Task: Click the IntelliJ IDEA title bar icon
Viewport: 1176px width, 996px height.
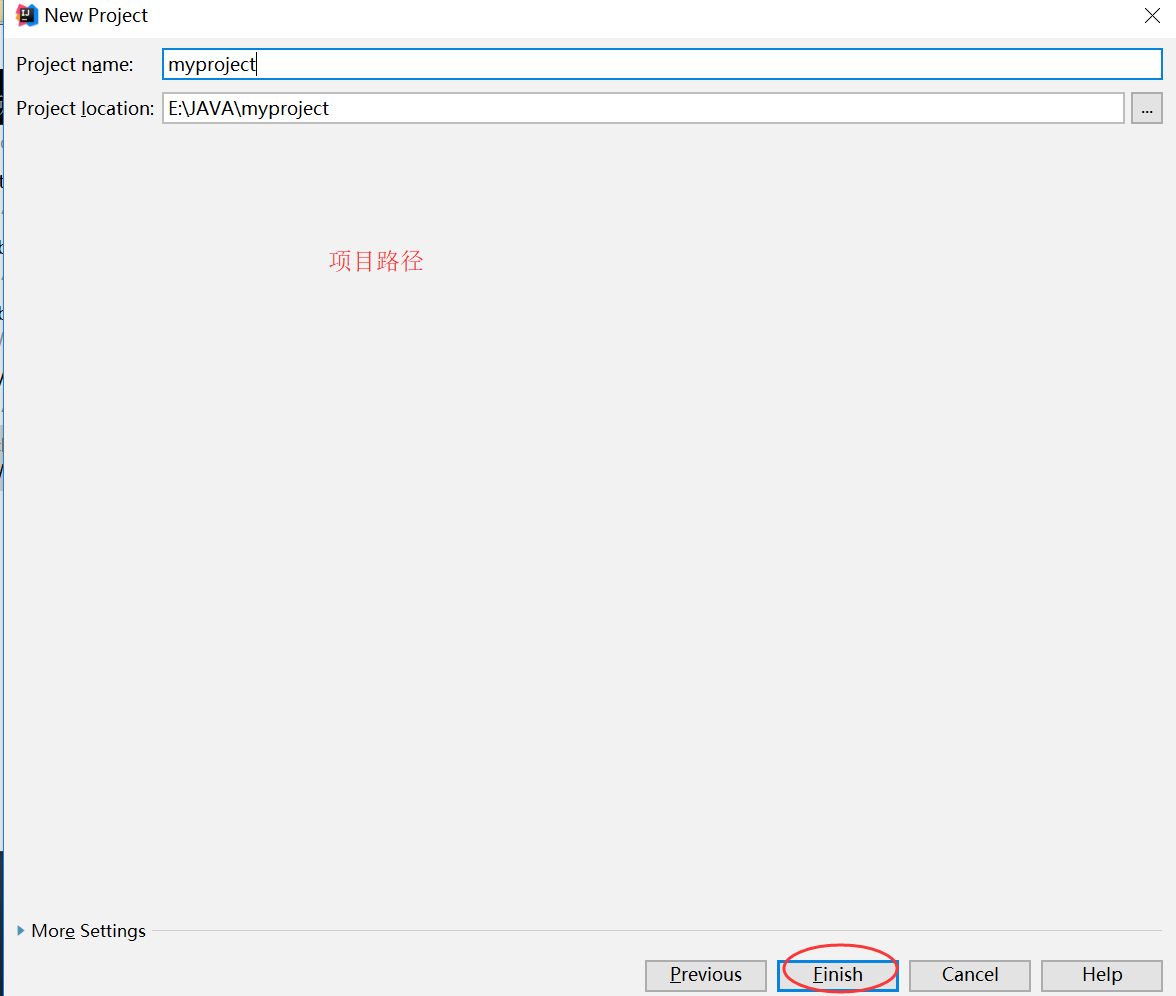Action: pyautogui.click(x=27, y=16)
